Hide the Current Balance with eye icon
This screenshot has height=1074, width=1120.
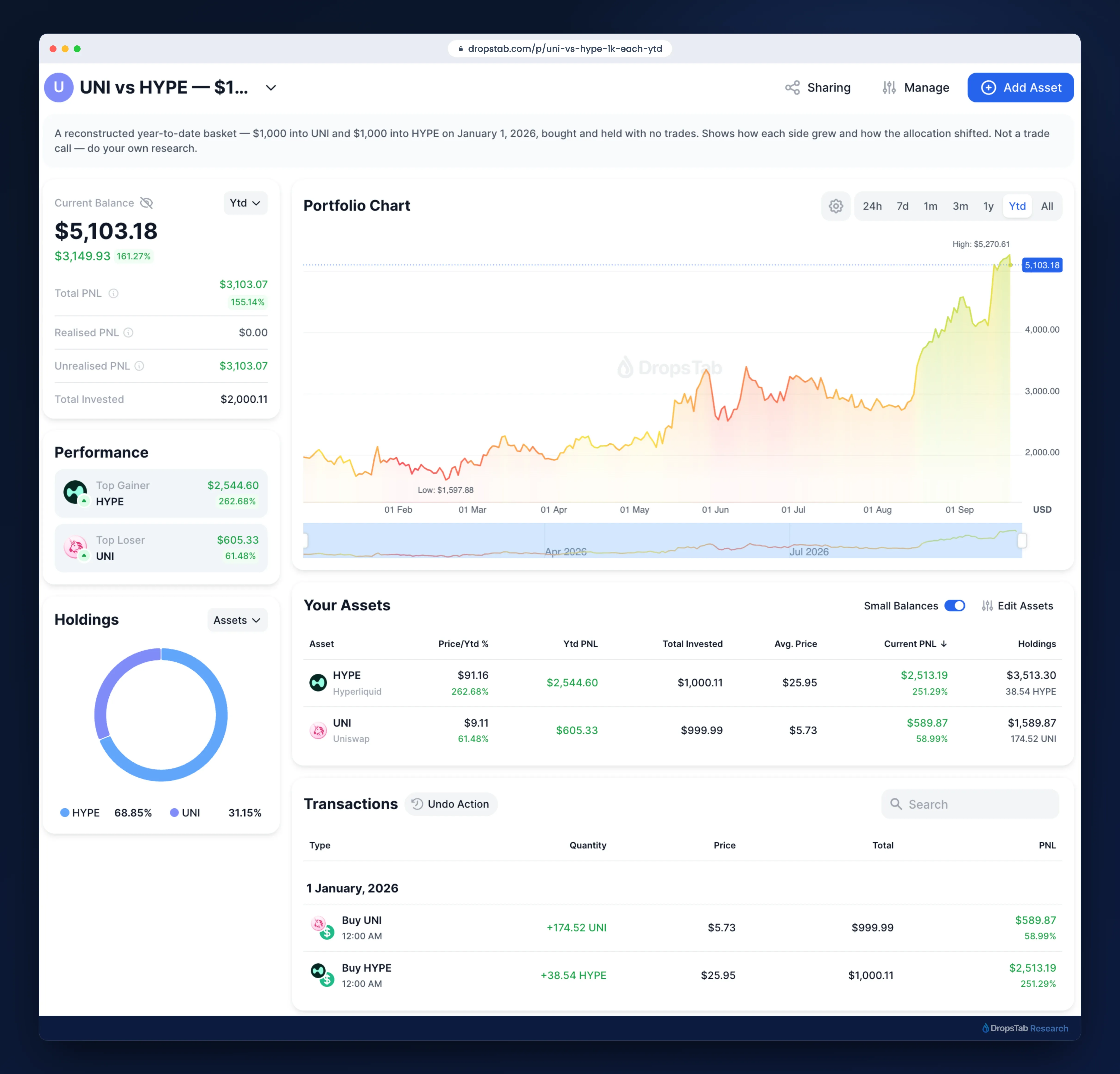(x=146, y=203)
